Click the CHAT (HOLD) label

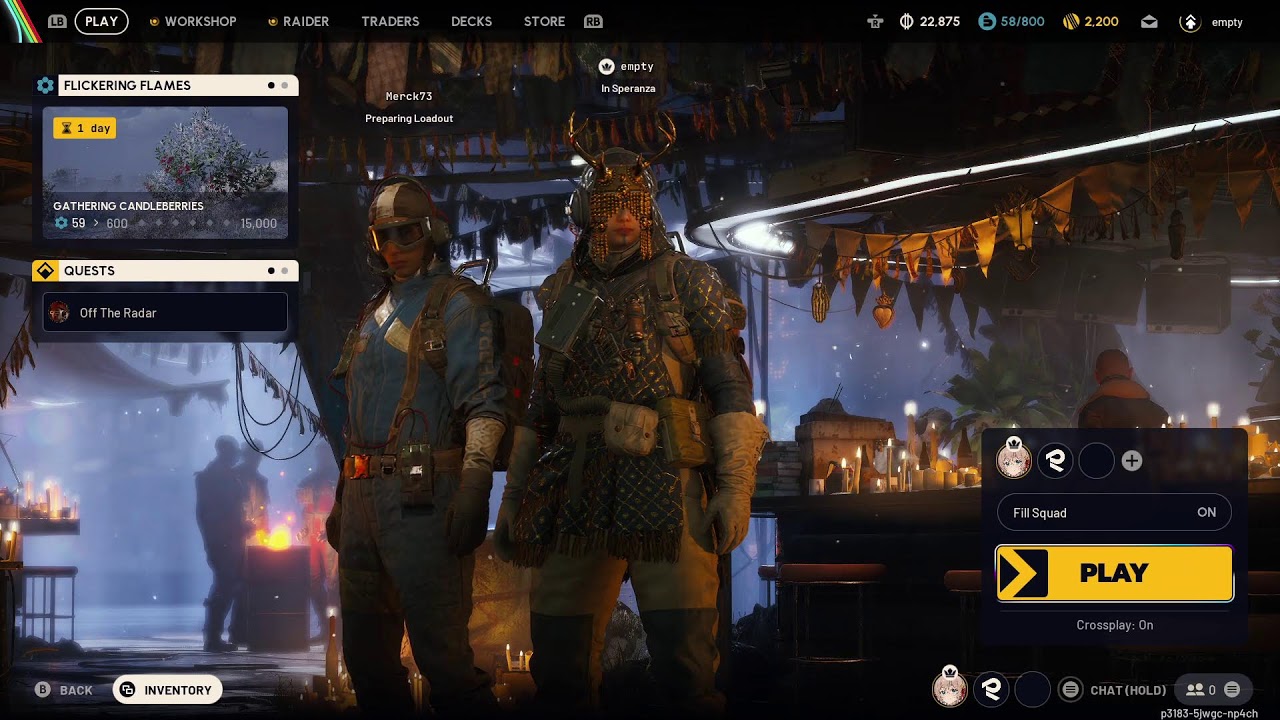click(x=1128, y=690)
